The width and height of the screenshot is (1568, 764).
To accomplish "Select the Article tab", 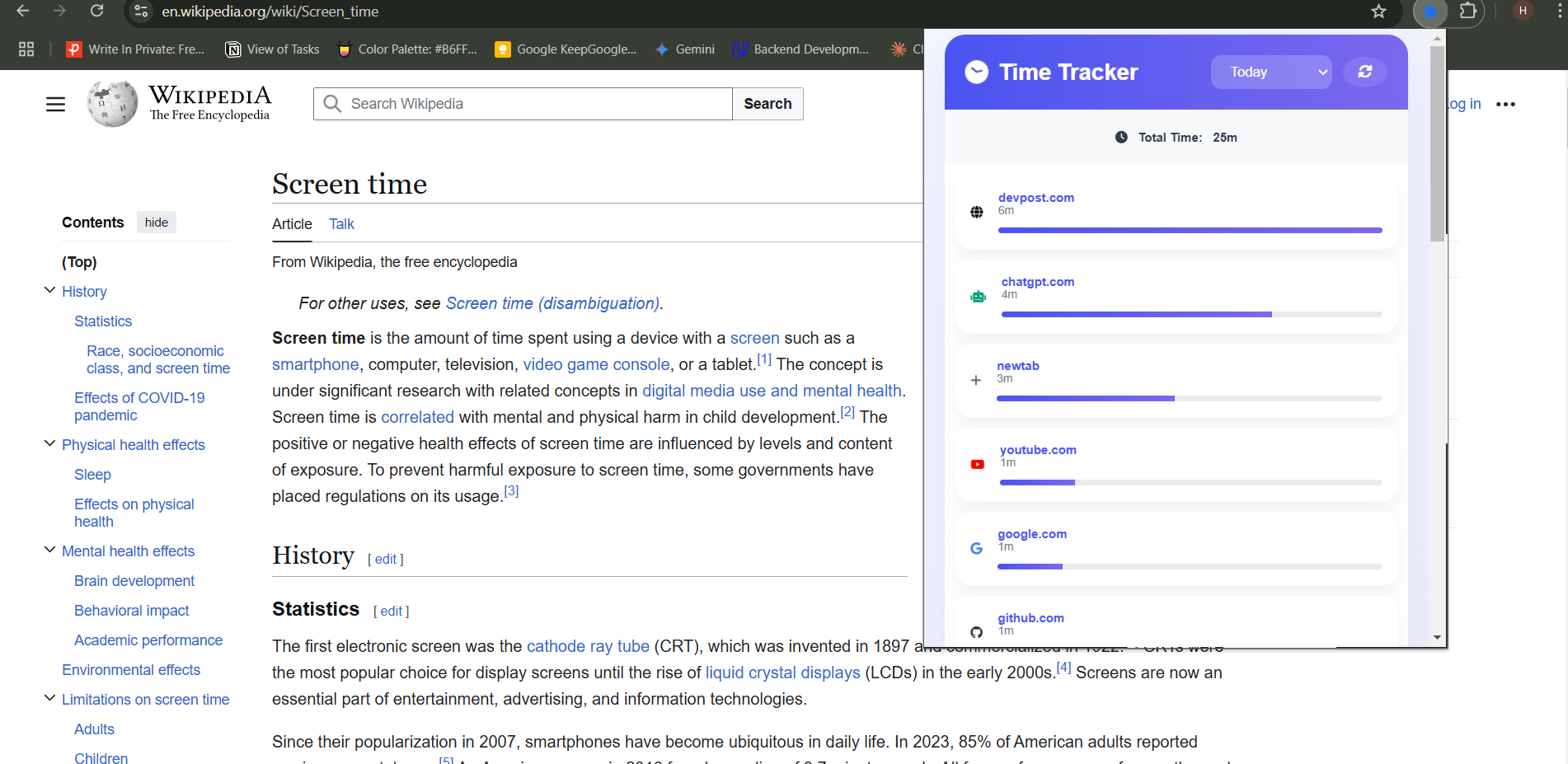I will (292, 224).
